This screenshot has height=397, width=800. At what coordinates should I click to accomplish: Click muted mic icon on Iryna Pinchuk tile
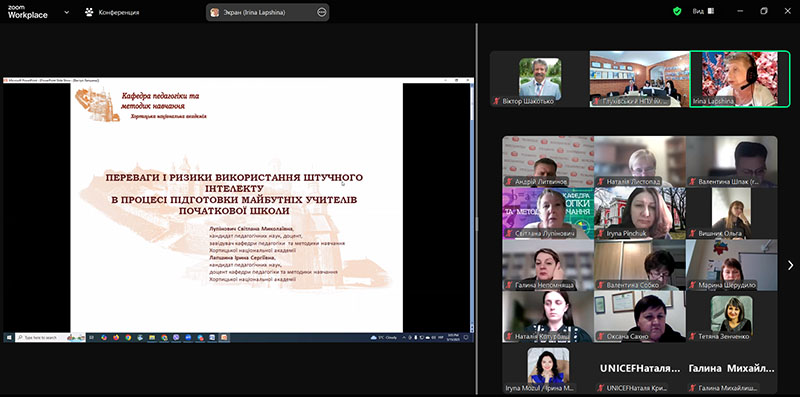click(x=601, y=233)
